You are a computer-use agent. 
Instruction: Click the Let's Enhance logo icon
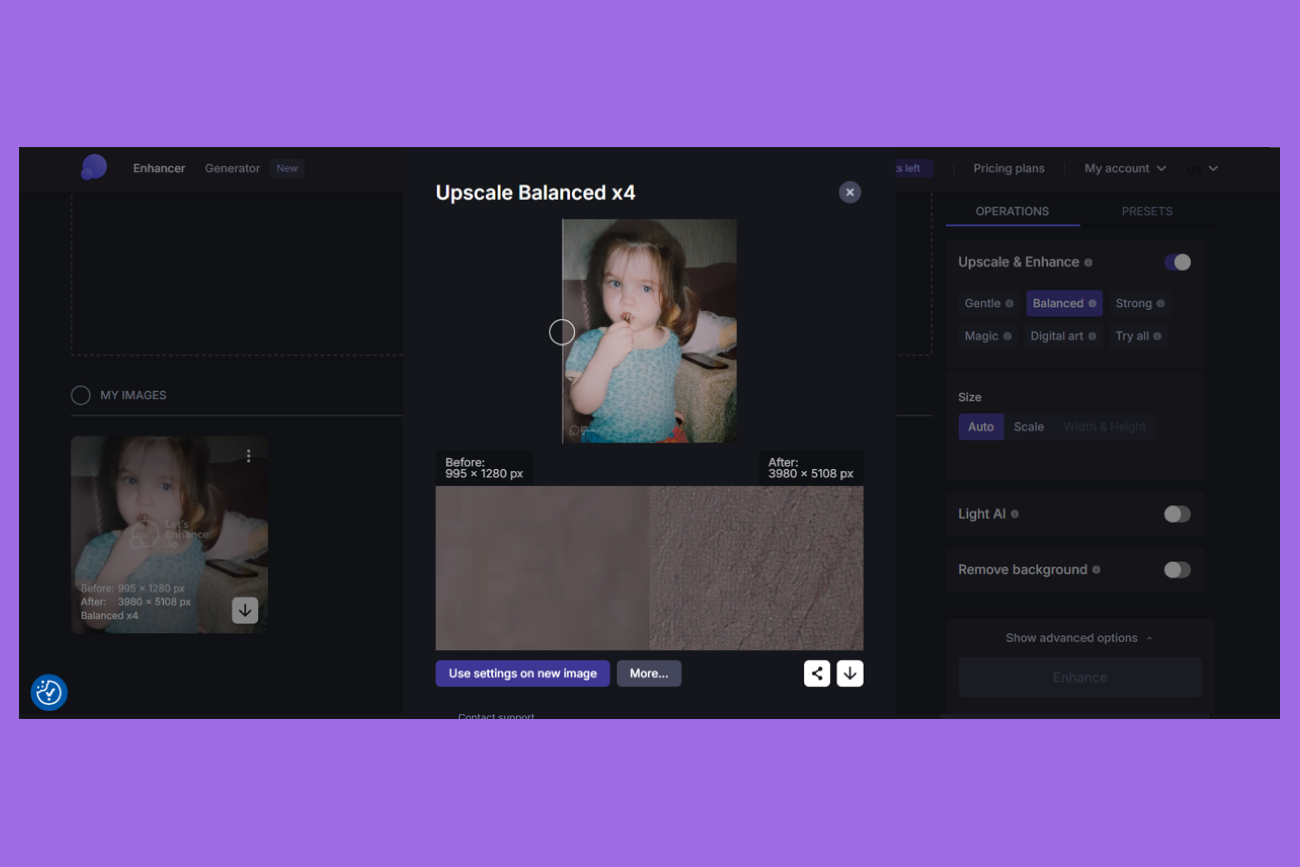click(x=93, y=168)
